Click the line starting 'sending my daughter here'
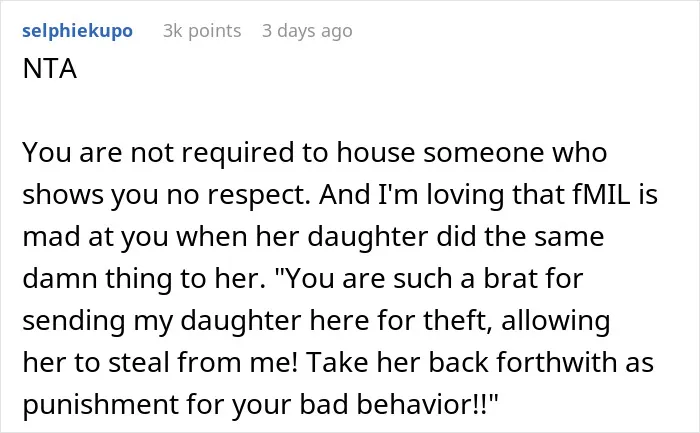This screenshot has height=433, width=700. [316, 321]
